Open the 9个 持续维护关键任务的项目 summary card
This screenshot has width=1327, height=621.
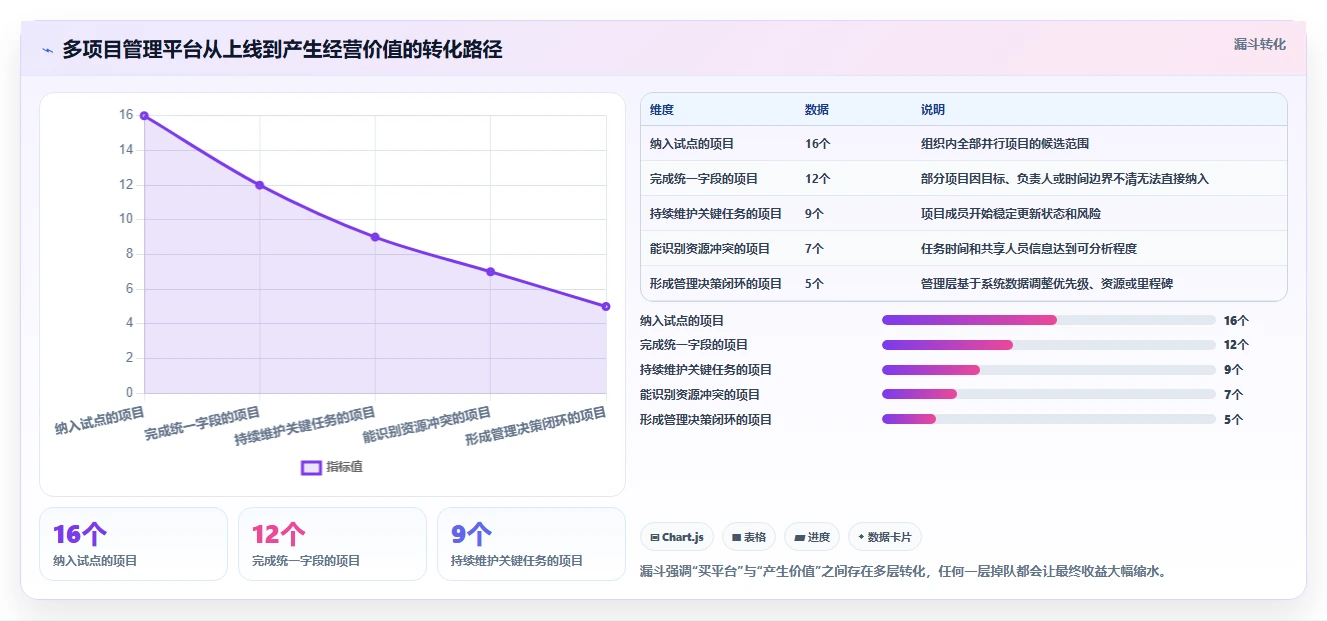point(531,544)
